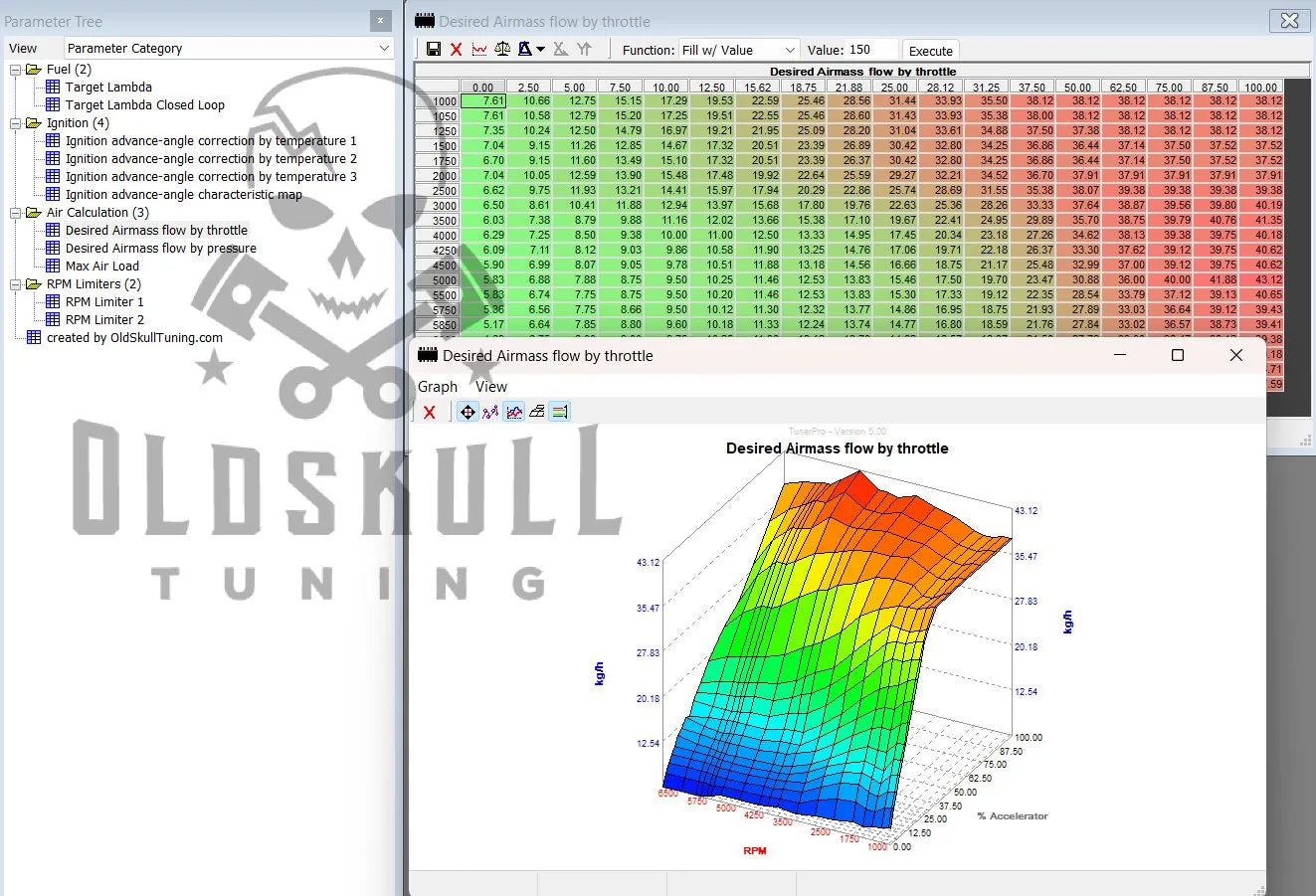
Task: Click the 5000 row header in the table
Action: point(438,280)
